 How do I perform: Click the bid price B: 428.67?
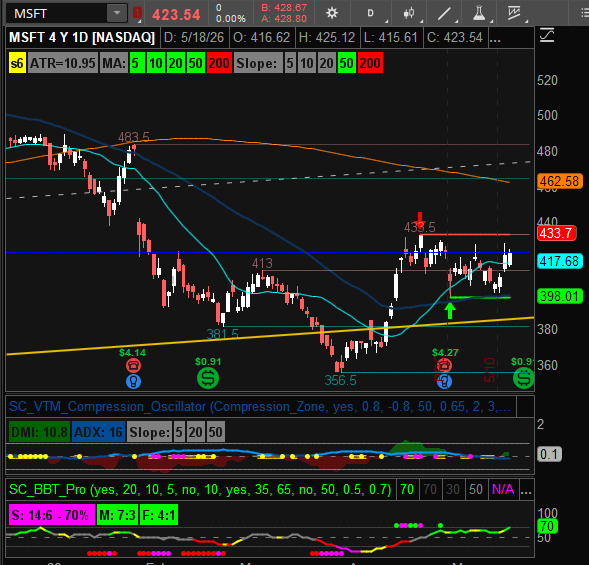tap(284, 8)
